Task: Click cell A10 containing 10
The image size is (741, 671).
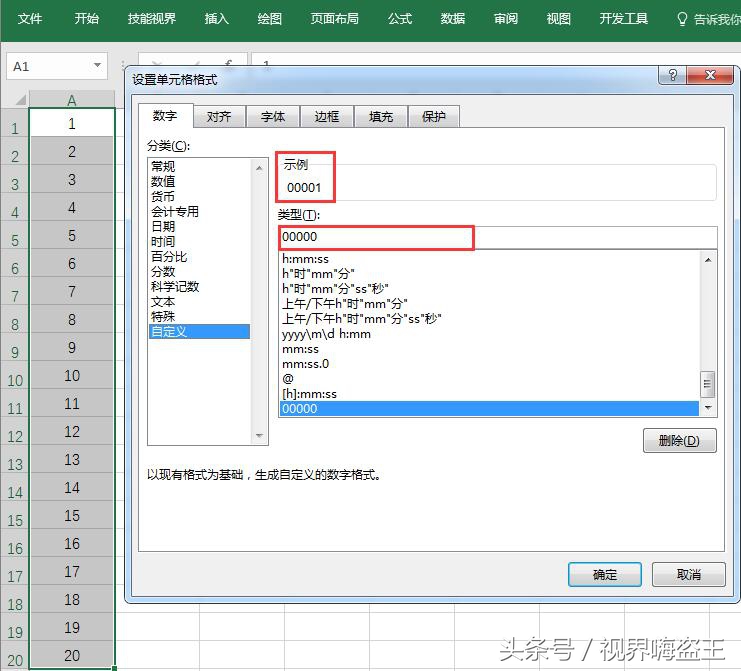Action: click(x=72, y=376)
